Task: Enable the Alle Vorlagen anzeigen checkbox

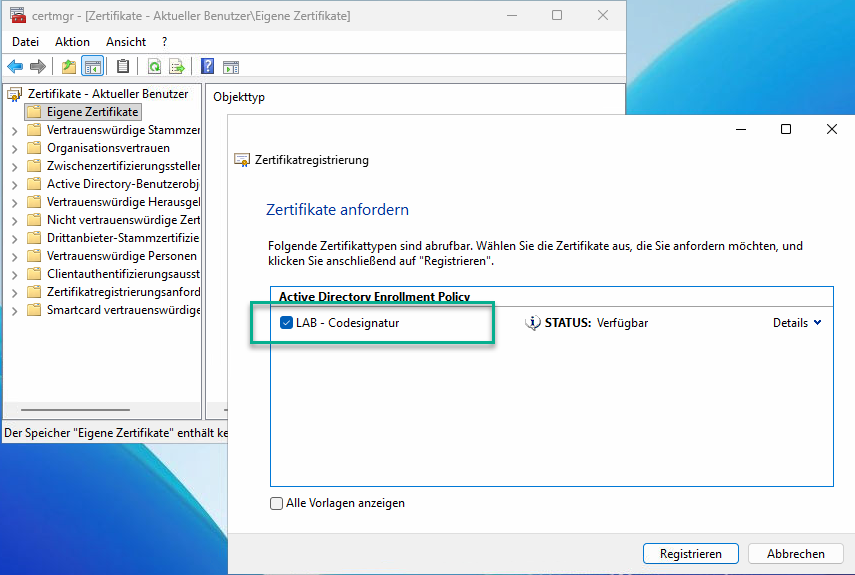Action: pos(277,504)
